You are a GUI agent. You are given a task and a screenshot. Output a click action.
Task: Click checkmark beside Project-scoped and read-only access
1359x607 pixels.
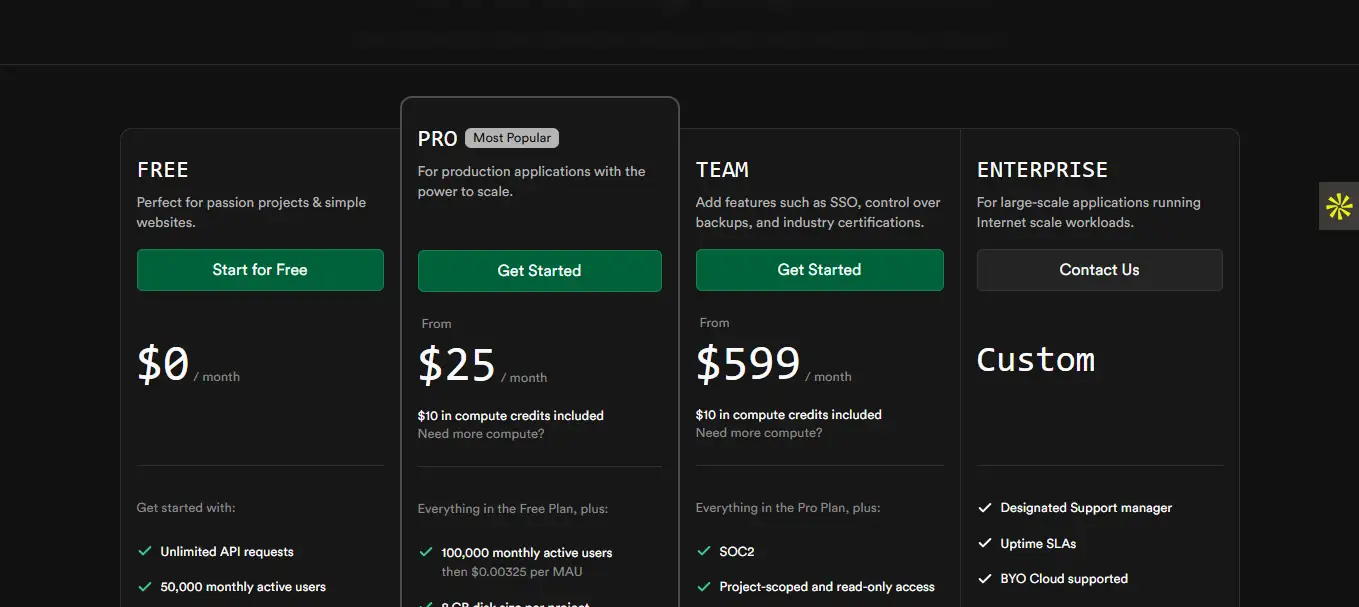pos(703,586)
